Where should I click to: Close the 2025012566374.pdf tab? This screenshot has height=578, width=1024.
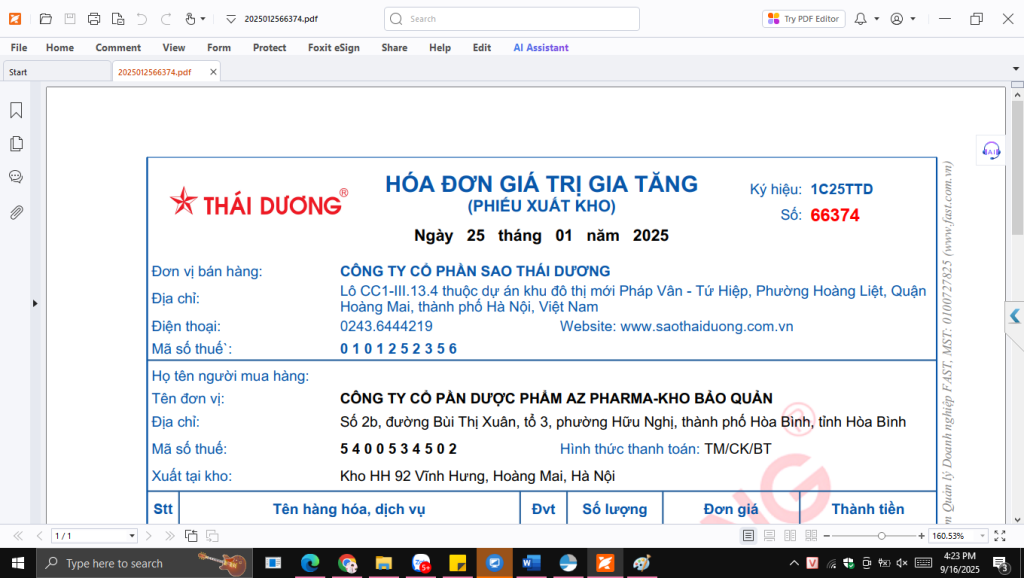click(x=213, y=72)
